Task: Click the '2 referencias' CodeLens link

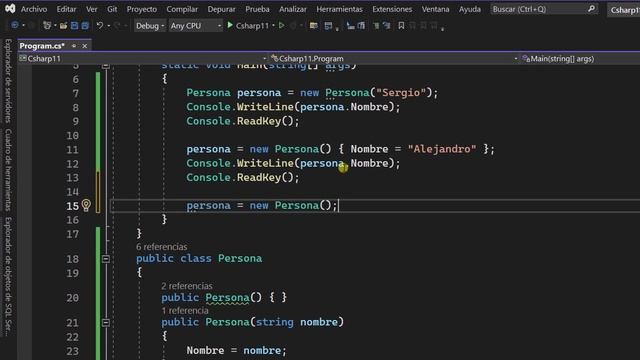Action: pyautogui.click(x=187, y=286)
